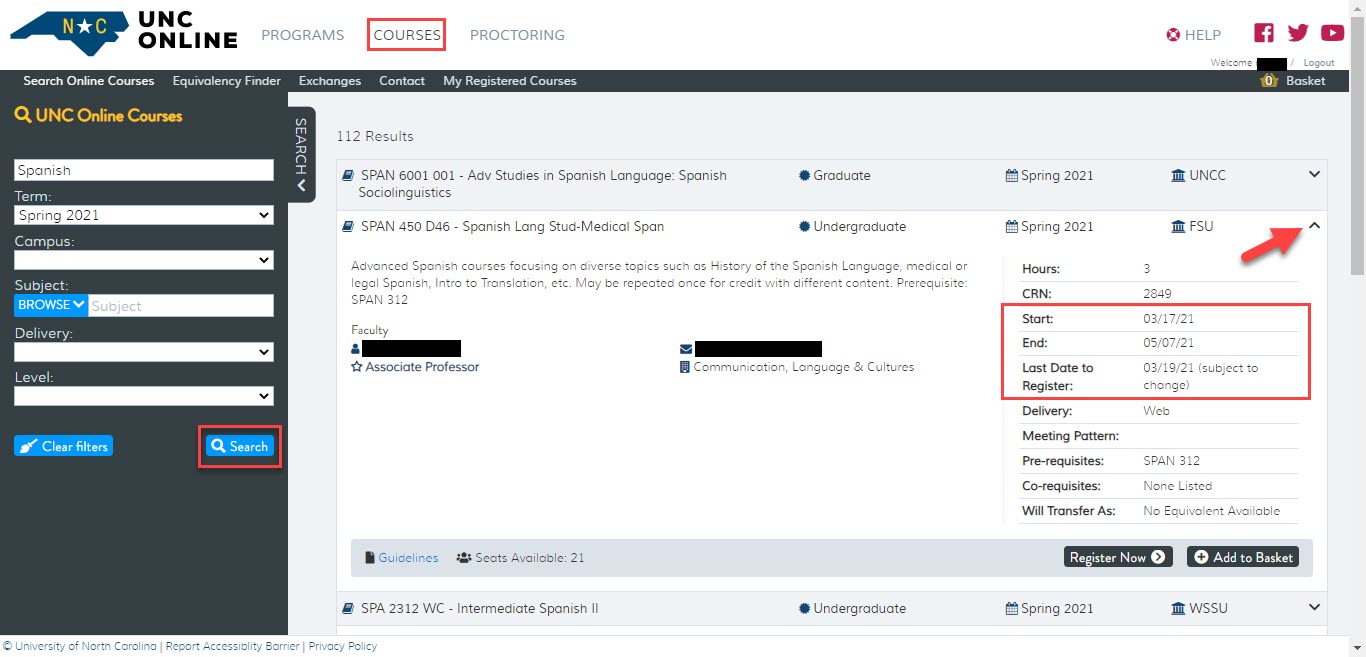Viewport: 1366px width, 657px height.
Task: Open the Campus dropdown
Action: coord(144,260)
